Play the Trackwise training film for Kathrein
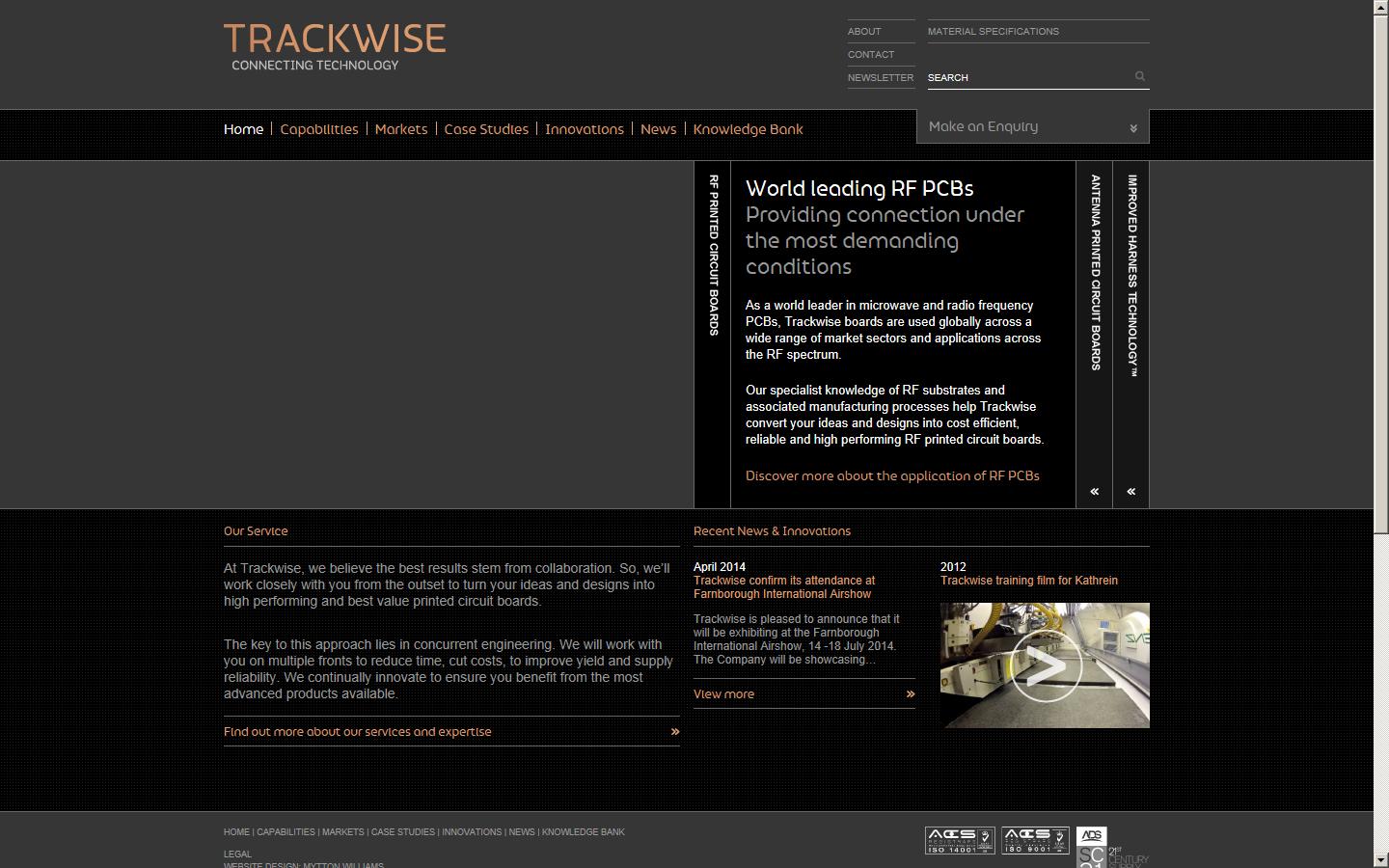The image size is (1389, 868). click(x=1045, y=665)
